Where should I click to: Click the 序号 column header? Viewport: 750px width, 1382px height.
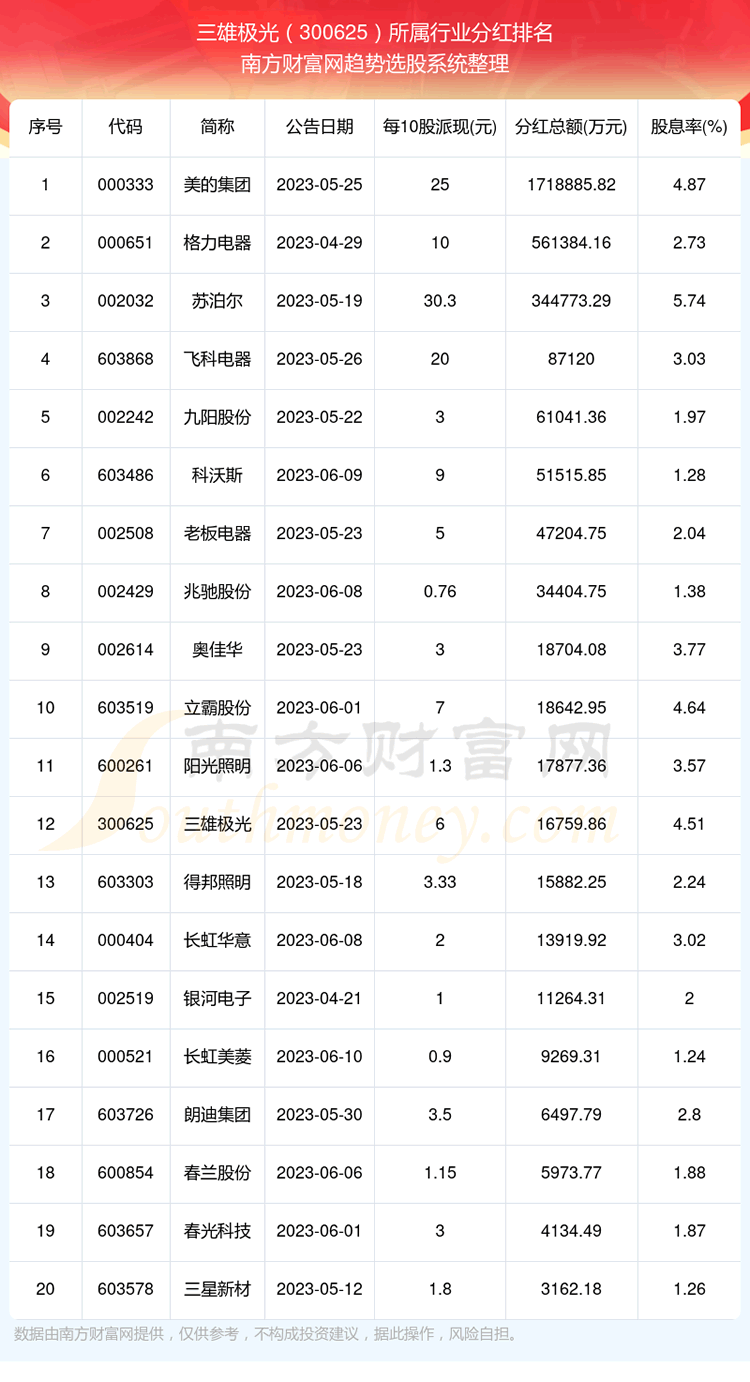[45, 127]
